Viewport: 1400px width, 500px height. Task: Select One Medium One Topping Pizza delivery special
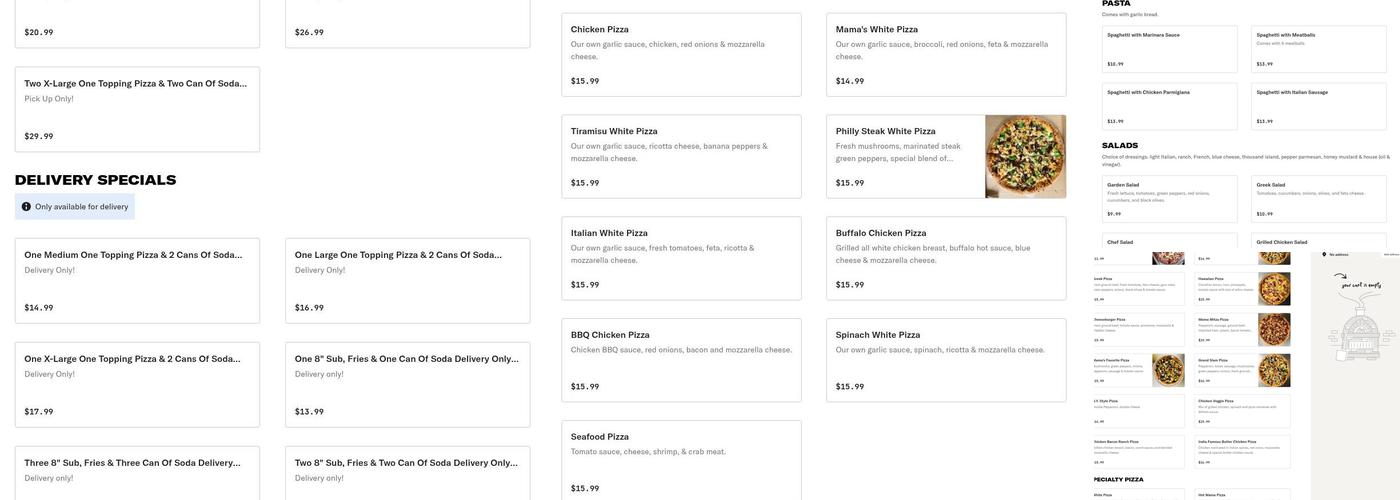click(x=137, y=281)
